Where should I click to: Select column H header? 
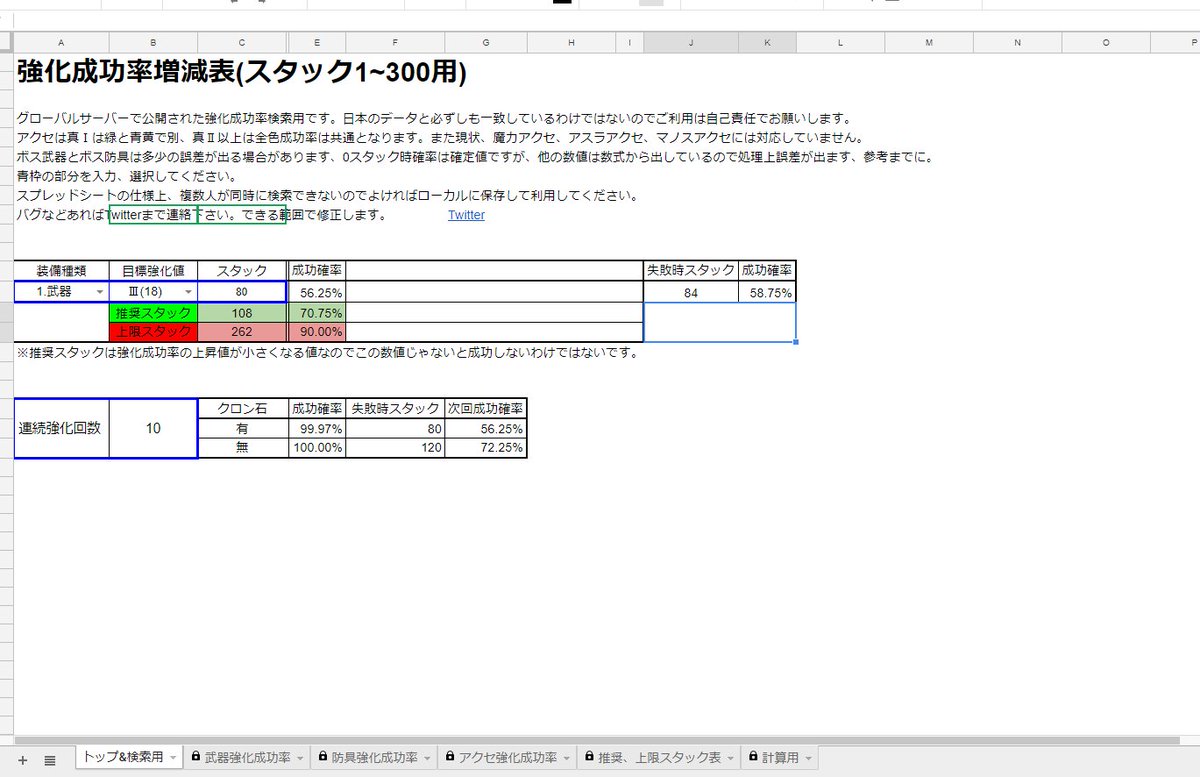point(571,42)
